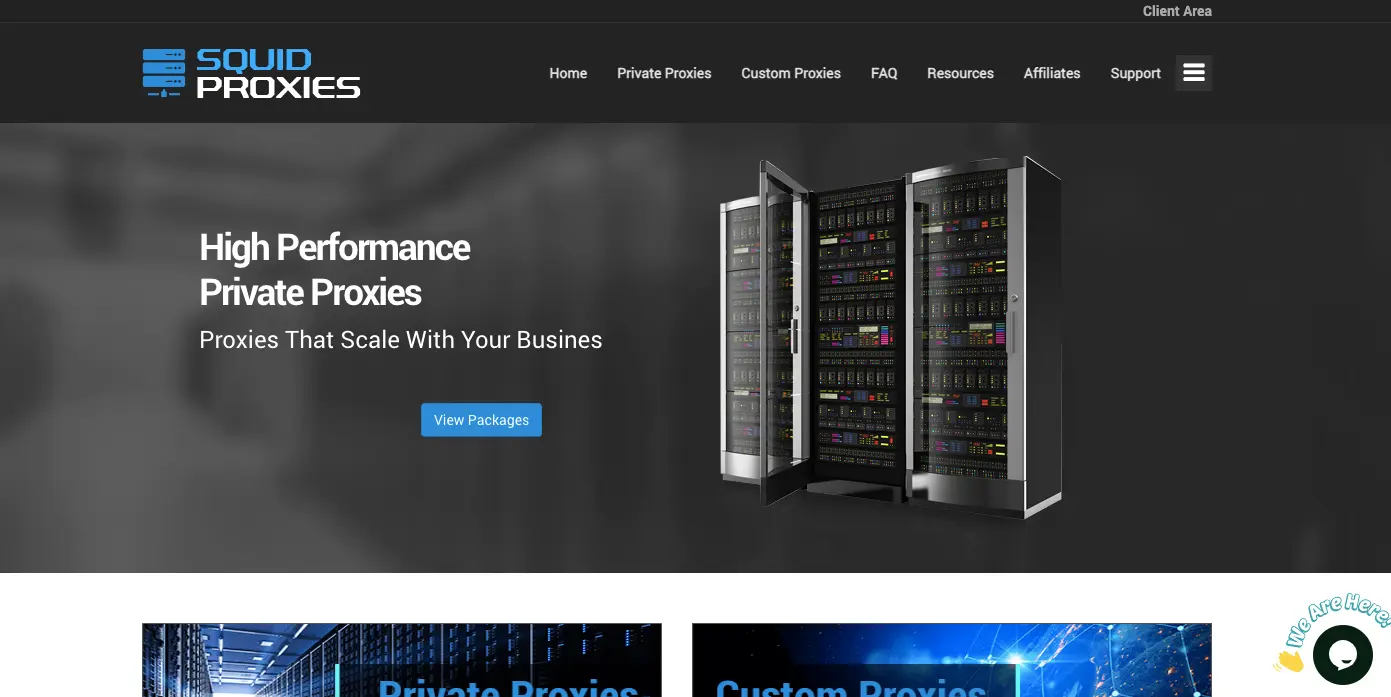
Task: Click the View Packages button
Action: [481, 420]
